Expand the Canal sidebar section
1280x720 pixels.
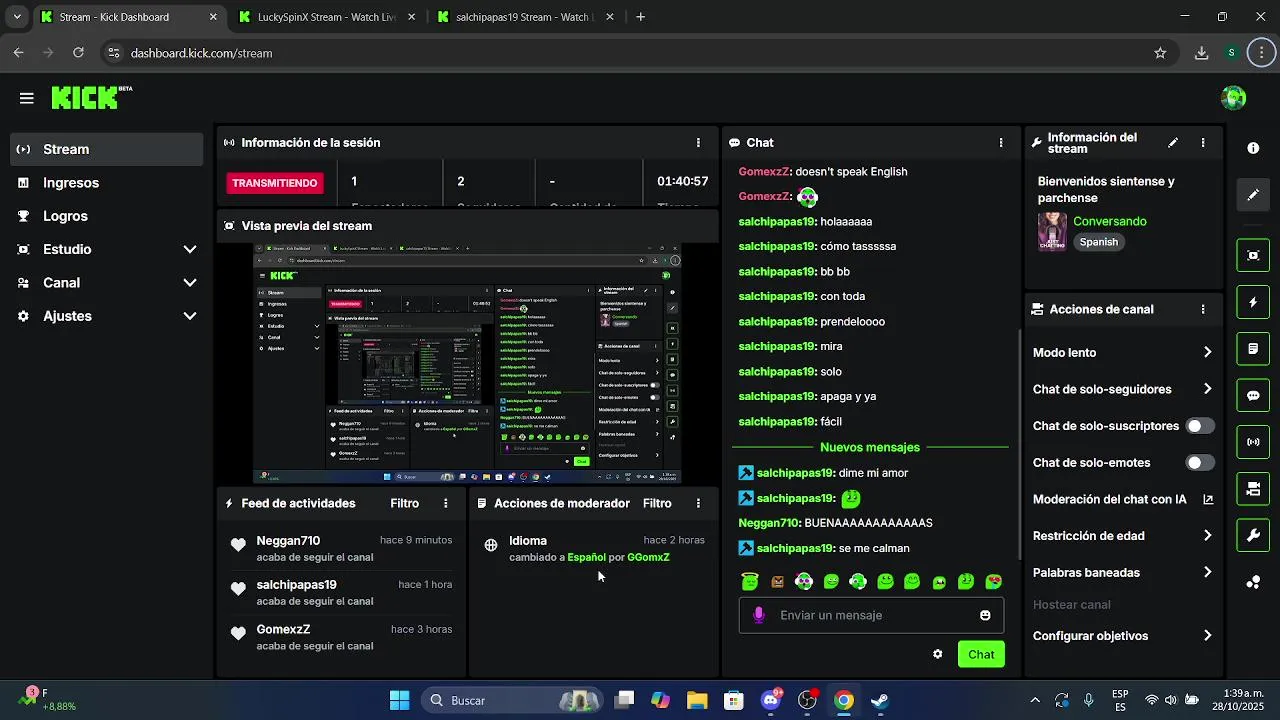click(190, 283)
